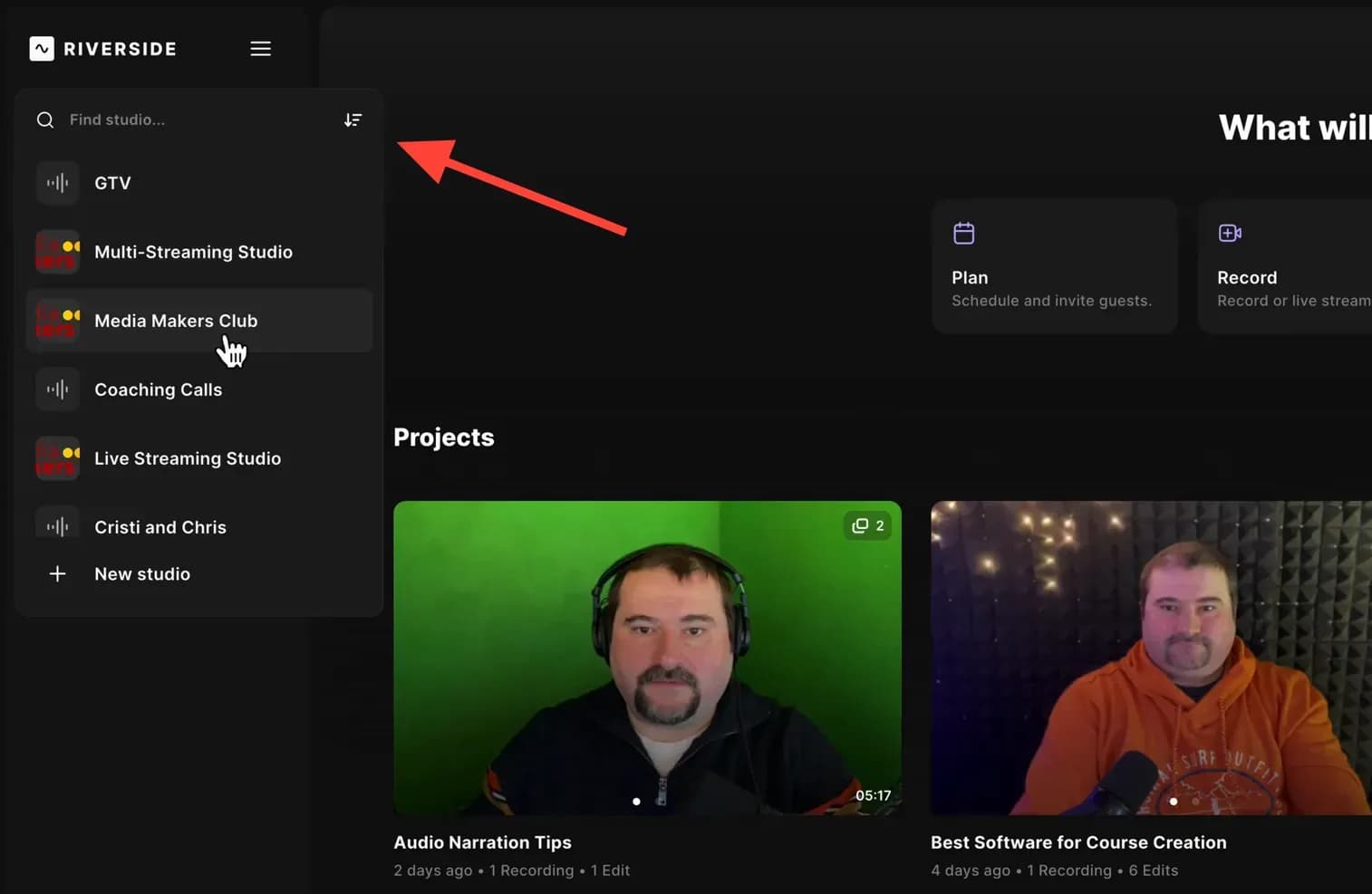Viewport: 1372px width, 894px height.
Task: Click the waveform icon beside Coaching Calls
Action: pos(57,389)
